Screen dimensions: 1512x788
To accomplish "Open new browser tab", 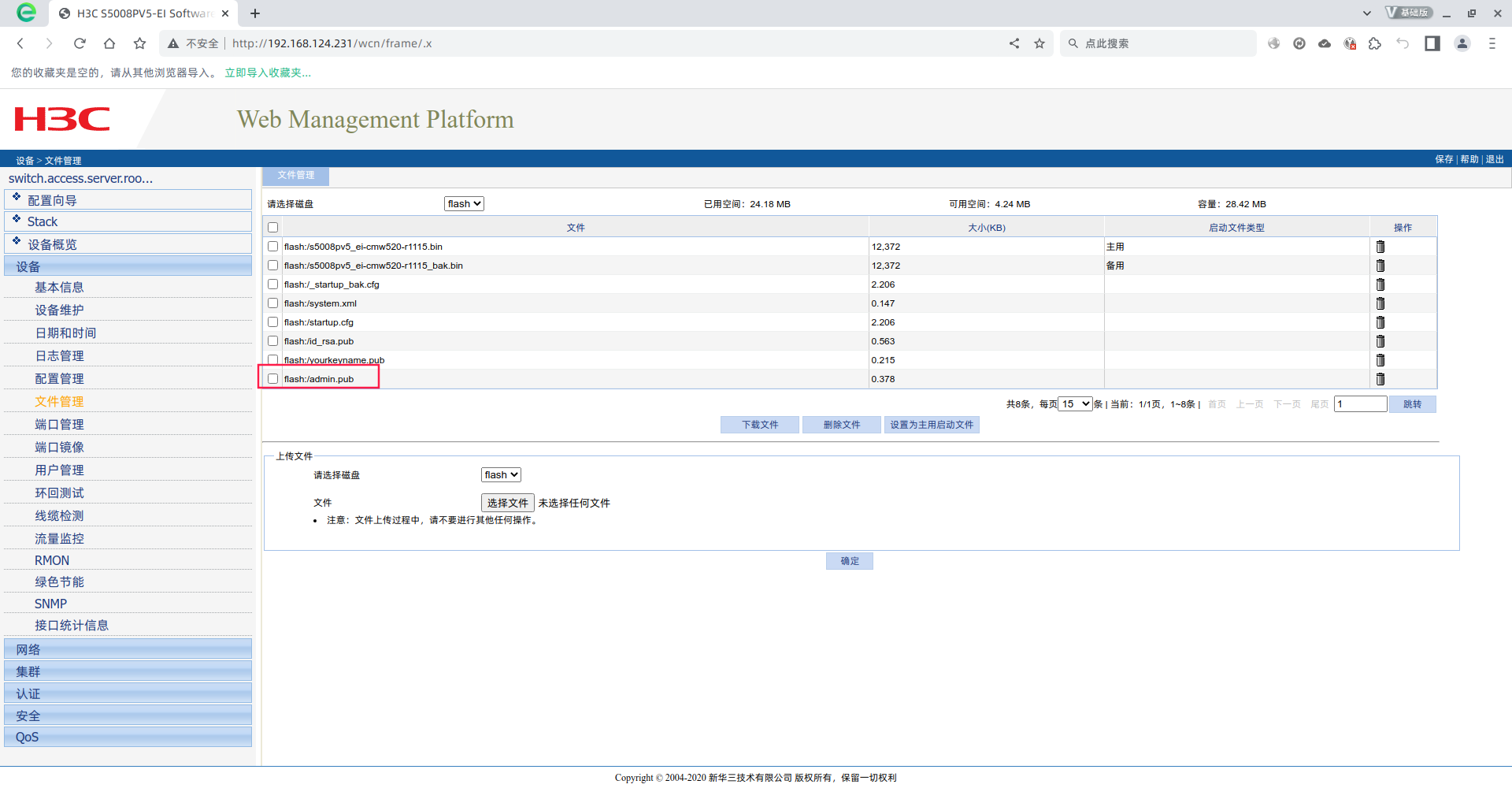I will [255, 13].
